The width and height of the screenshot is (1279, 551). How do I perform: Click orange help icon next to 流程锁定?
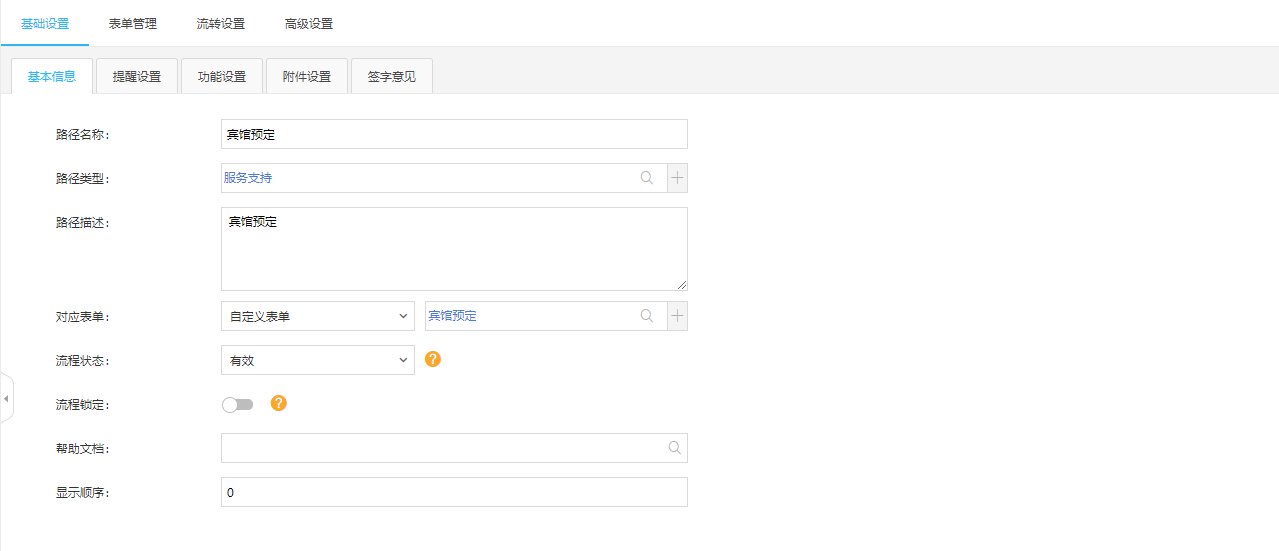(279, 403)
